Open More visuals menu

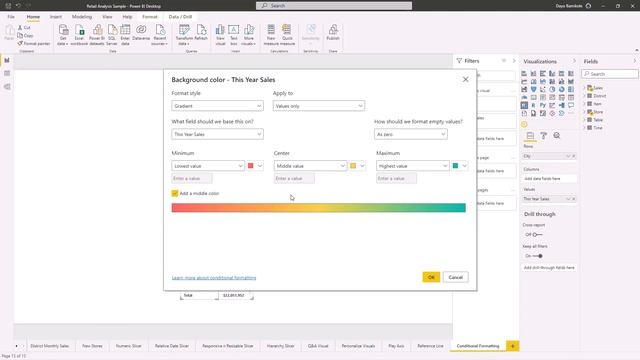(249, 35)
